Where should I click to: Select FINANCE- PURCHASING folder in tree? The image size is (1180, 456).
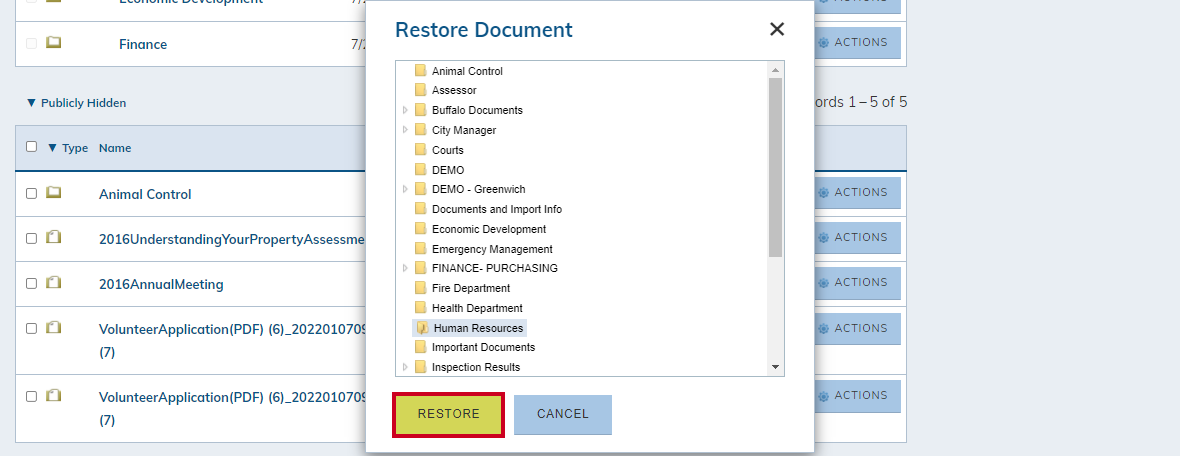(494, 269)
